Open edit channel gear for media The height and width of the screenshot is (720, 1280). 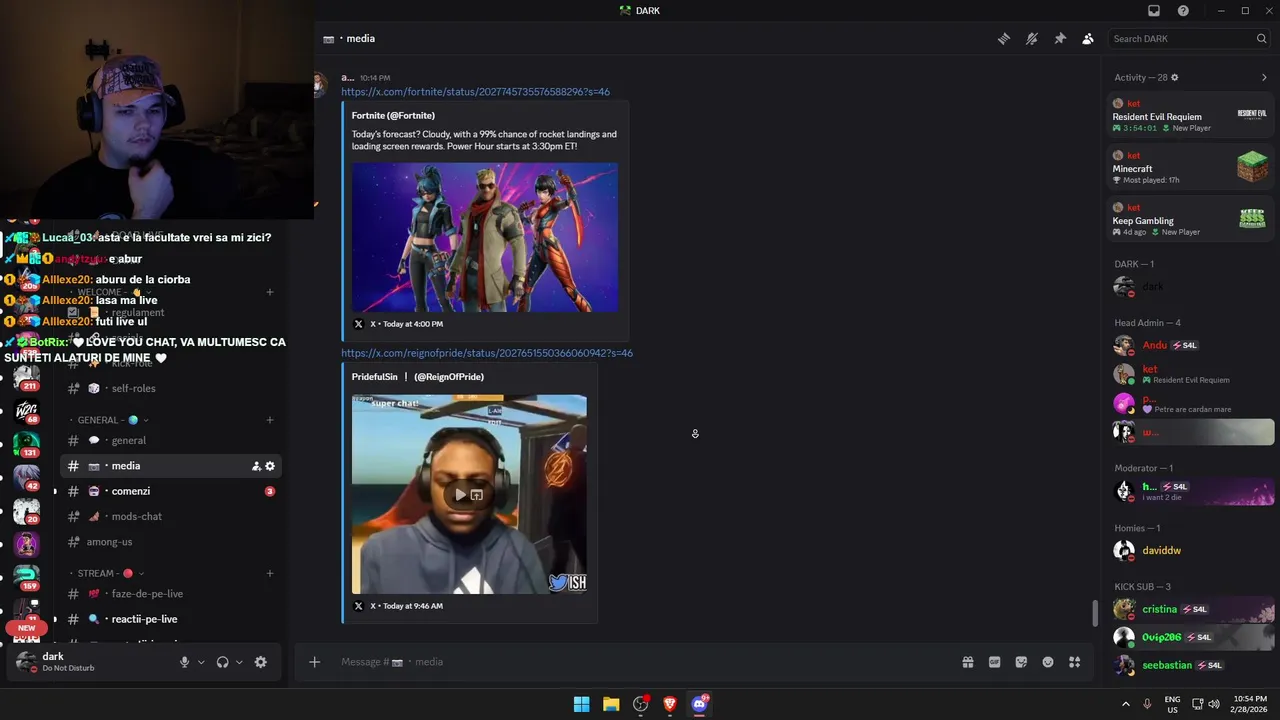coord(270,466)
